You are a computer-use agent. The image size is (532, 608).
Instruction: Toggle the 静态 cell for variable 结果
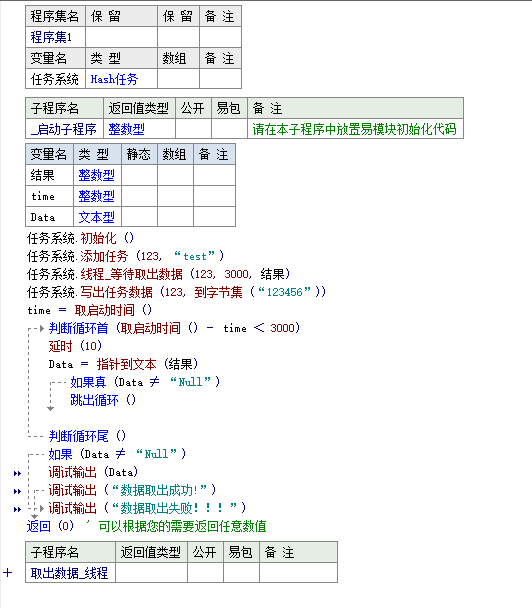pyautogui.click(x=140, y=175)
